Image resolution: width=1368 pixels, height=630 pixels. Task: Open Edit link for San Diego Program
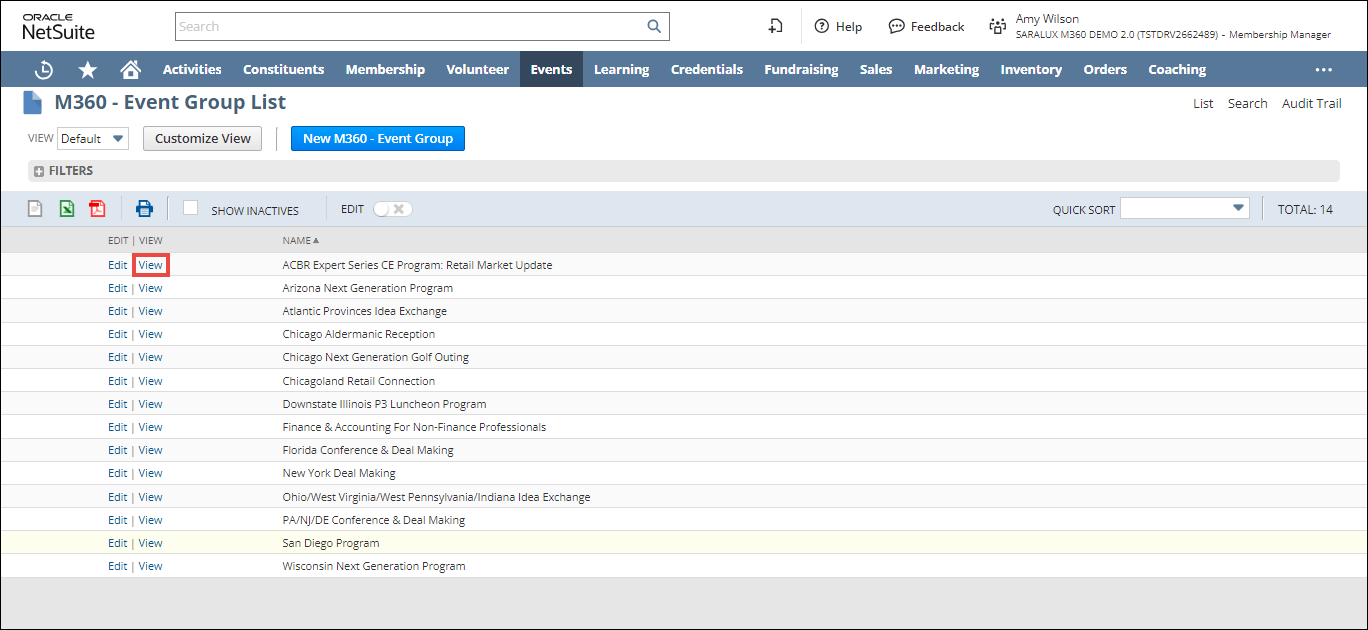pos(117,543)
